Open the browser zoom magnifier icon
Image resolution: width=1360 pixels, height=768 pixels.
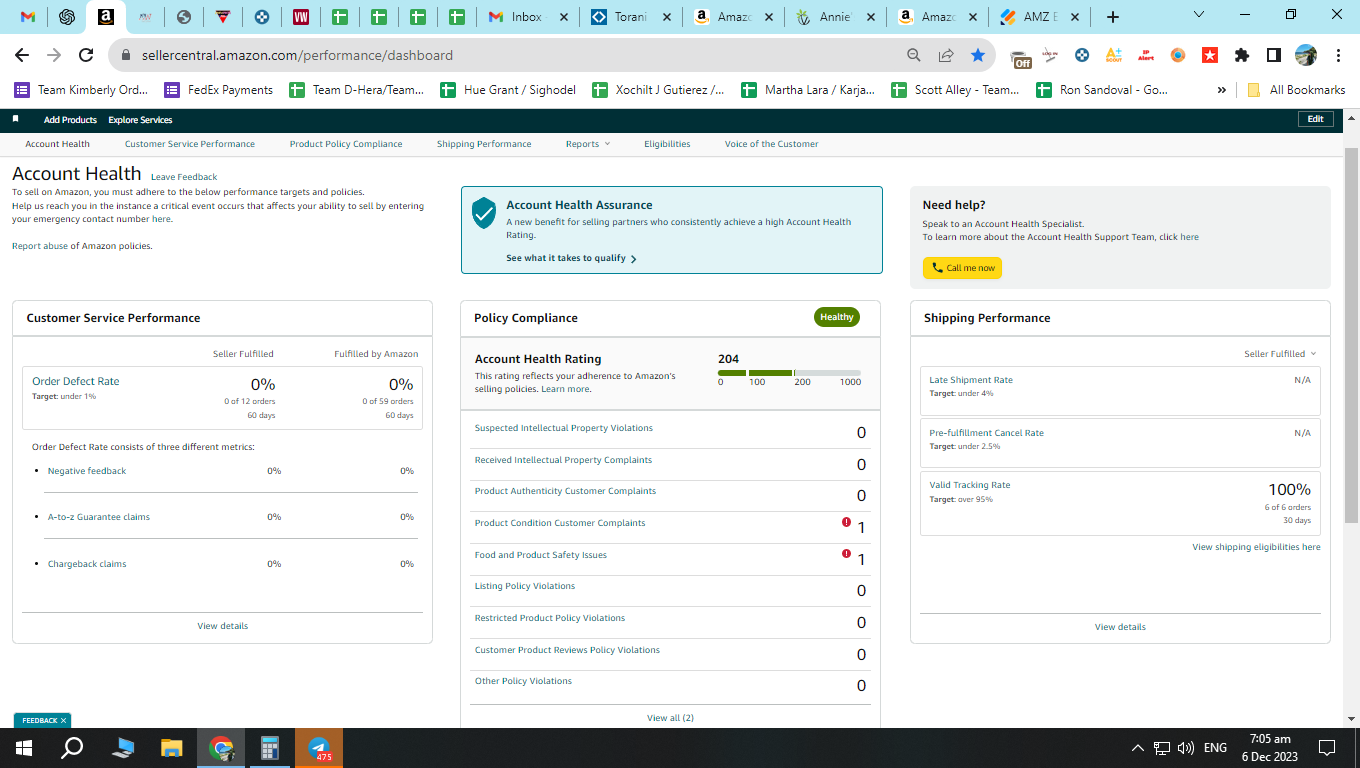pos(913,55)
